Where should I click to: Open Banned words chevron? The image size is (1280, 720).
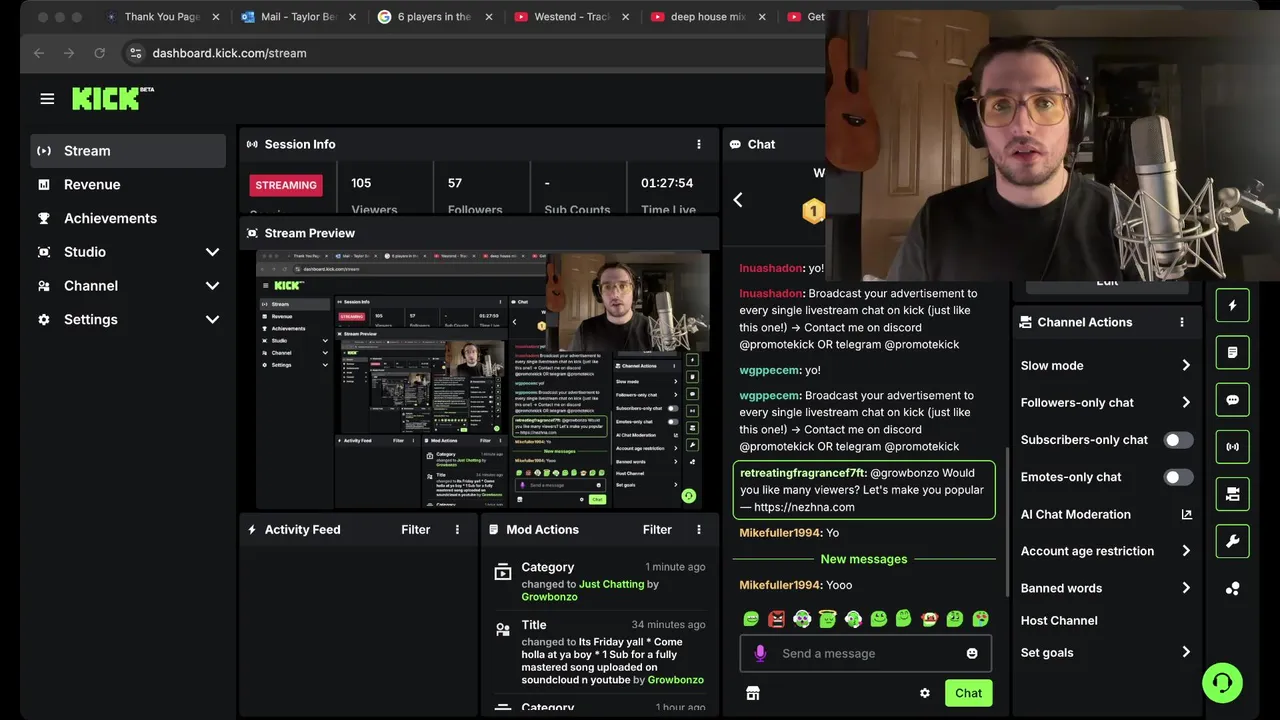[x=1186, y=588]
